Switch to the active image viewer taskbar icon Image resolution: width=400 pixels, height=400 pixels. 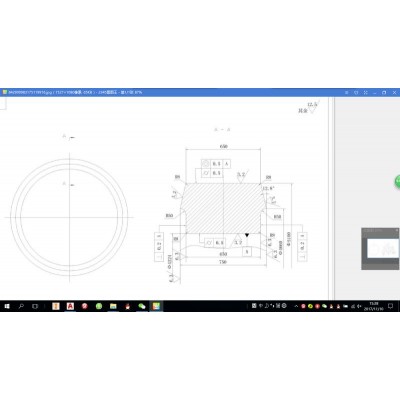point(156,306)
